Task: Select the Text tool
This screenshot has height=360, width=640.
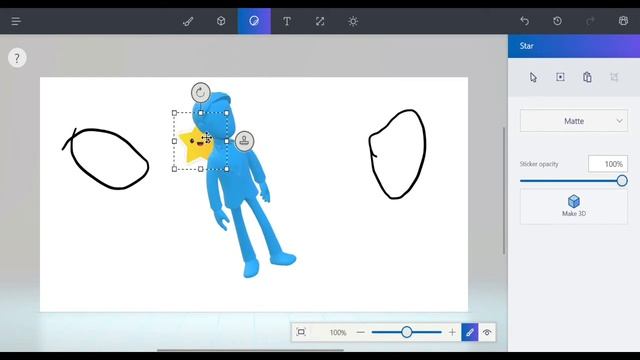Action: click(x=287, y=21)
